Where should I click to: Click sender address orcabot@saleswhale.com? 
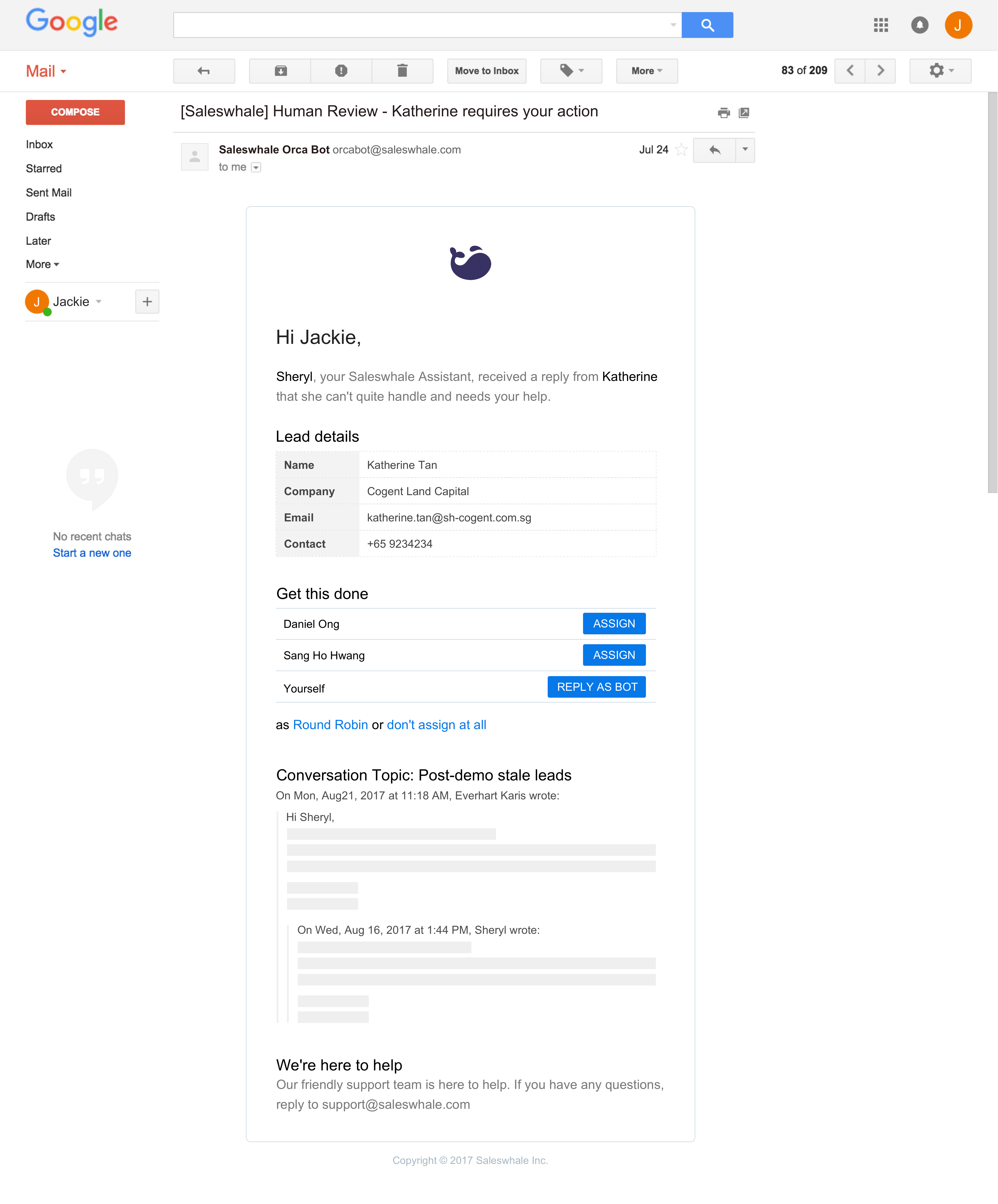[x=397, y=150]
